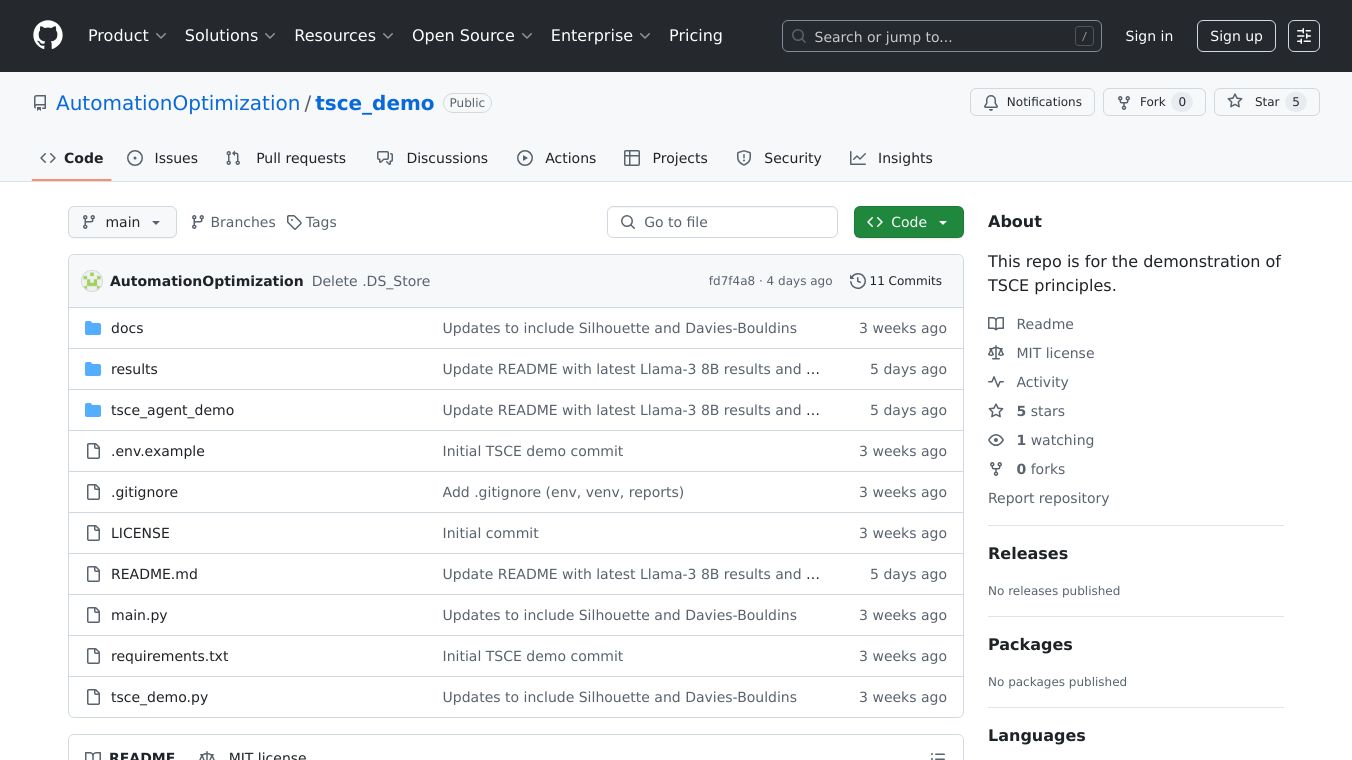Click the Go to file field
Viewport: 1352px width, 760px height.
[722, 222]
